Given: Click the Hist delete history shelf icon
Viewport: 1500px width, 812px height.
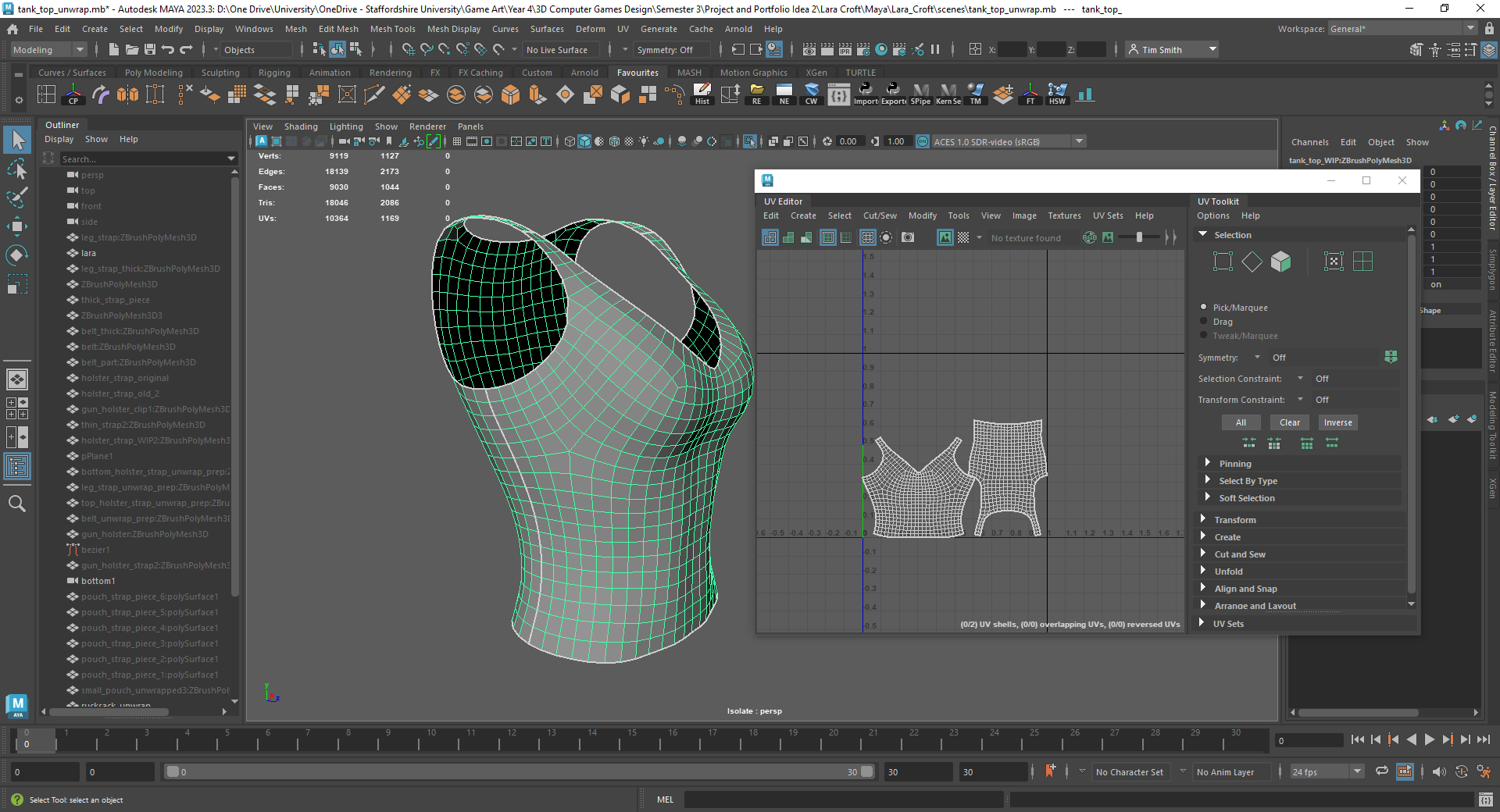Looking at the screenshot, I should tap(702, 94).
